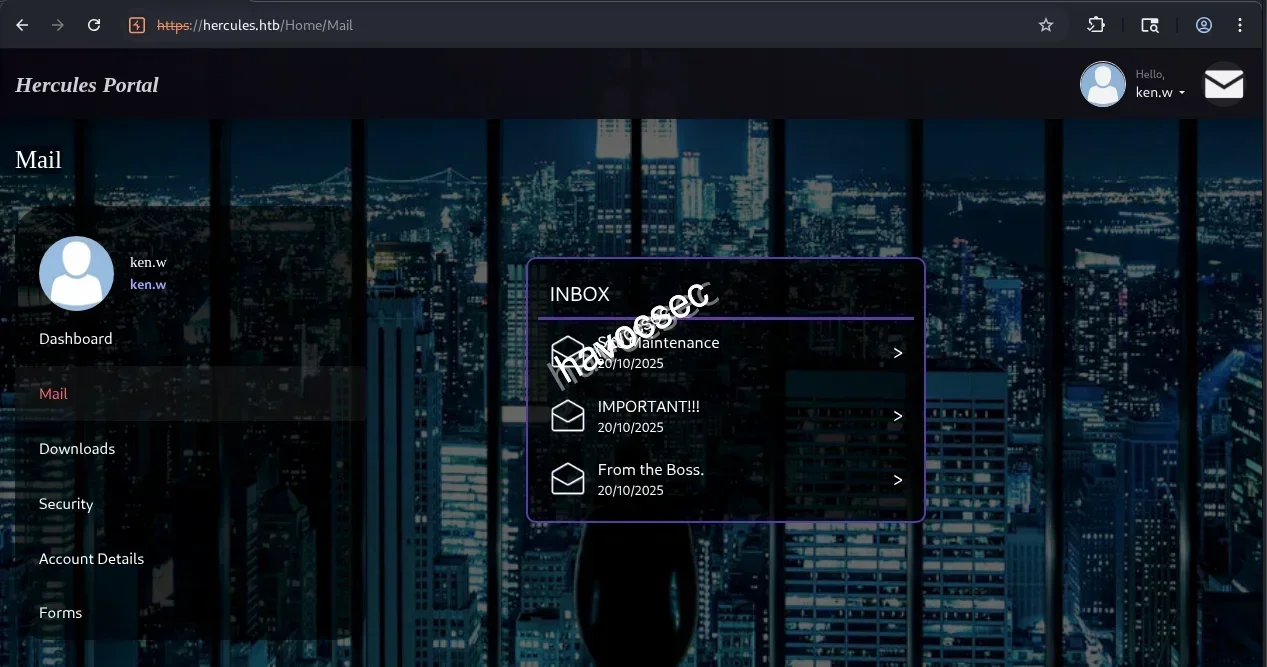Image resolution: width=1267 pixels, height=667 pixels.
Task: Expand the IMPORTANT!!! email arrow
Action: tap(897, 416)
